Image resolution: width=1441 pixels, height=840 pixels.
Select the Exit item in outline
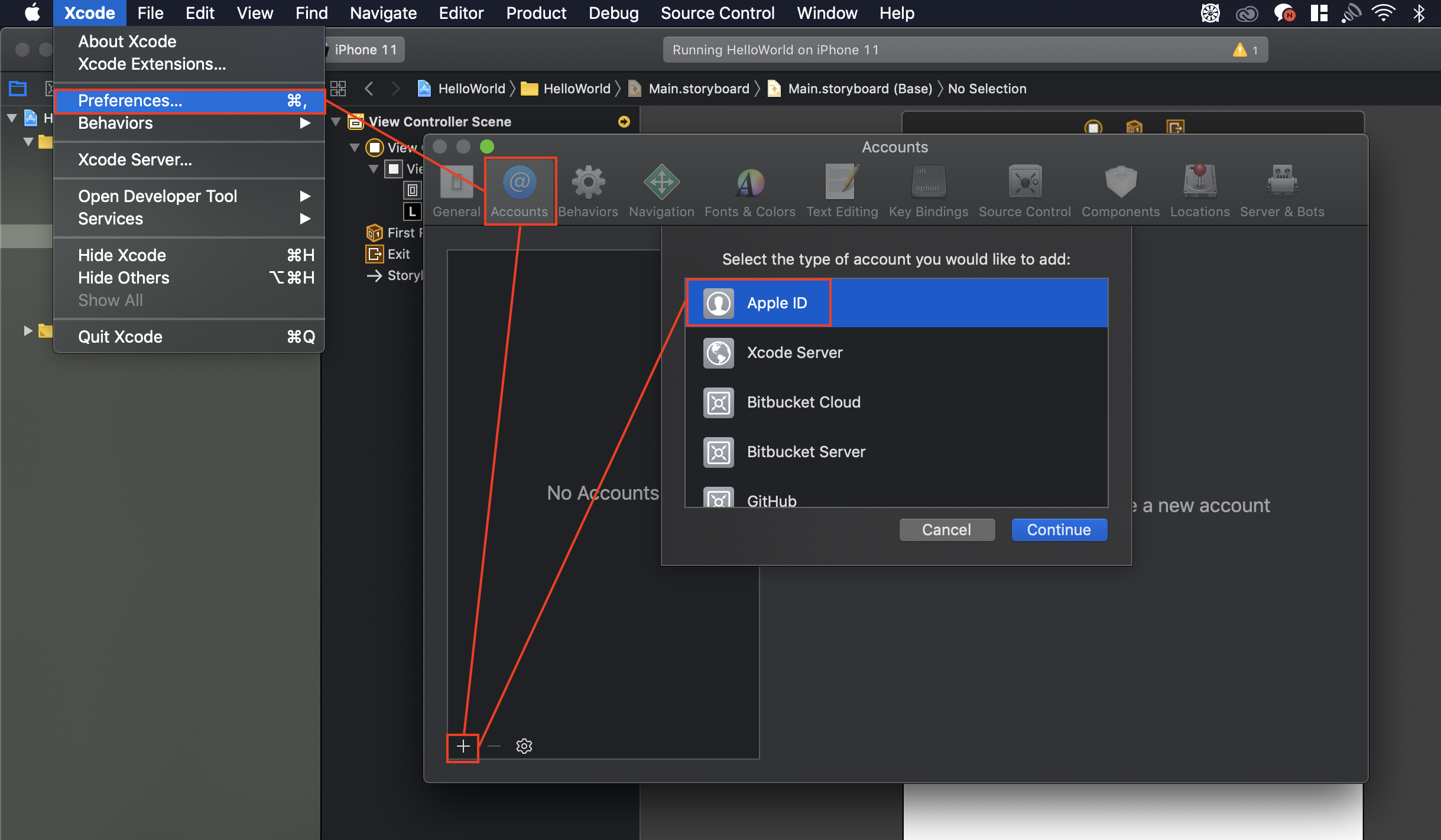[x=388, y=254]
